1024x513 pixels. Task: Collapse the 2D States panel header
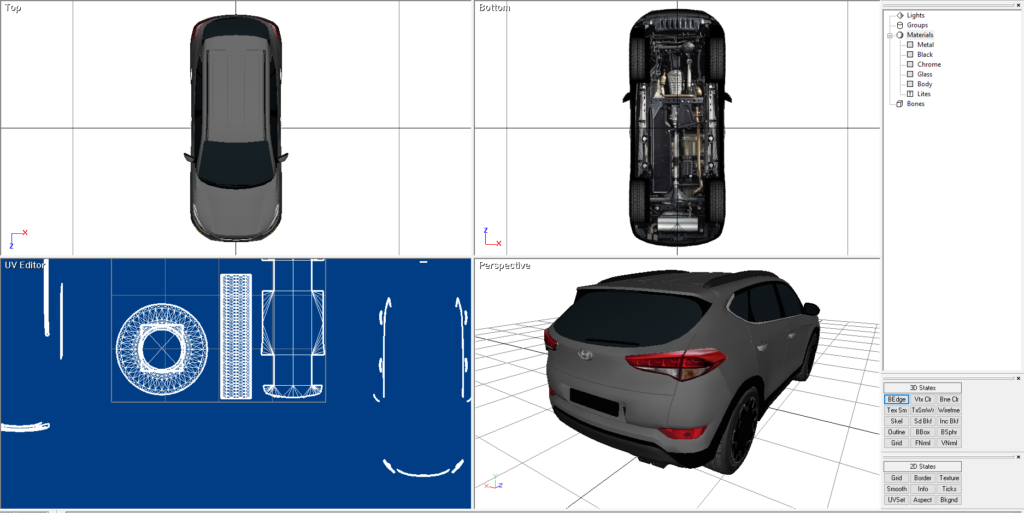[x=922, y=466]
